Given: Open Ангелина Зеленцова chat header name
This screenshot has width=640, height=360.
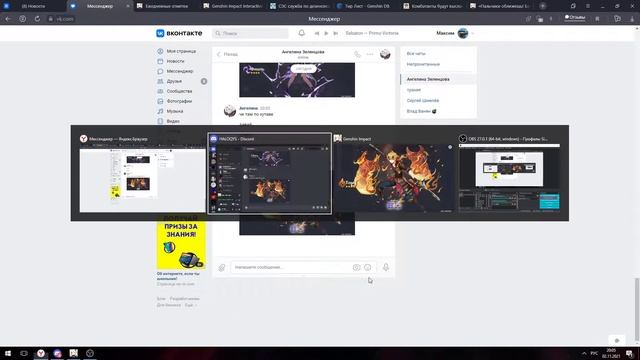Looking at the screenshot, I should point(303,52).
